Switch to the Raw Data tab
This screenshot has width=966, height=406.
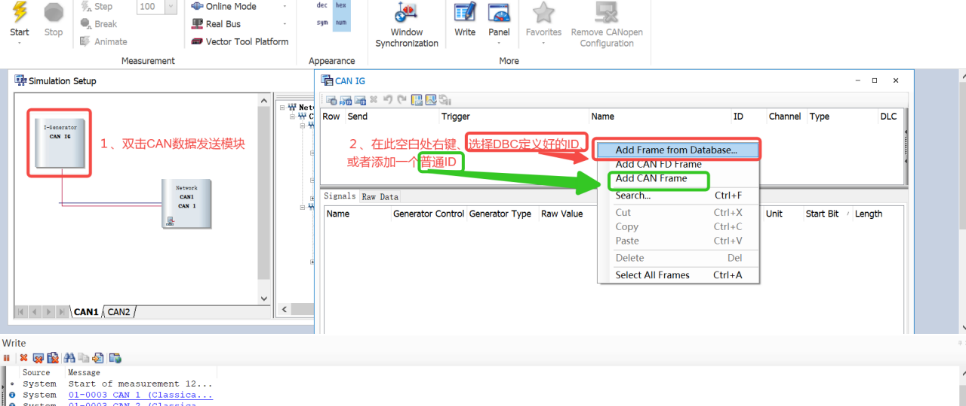[x=380, y=197]
